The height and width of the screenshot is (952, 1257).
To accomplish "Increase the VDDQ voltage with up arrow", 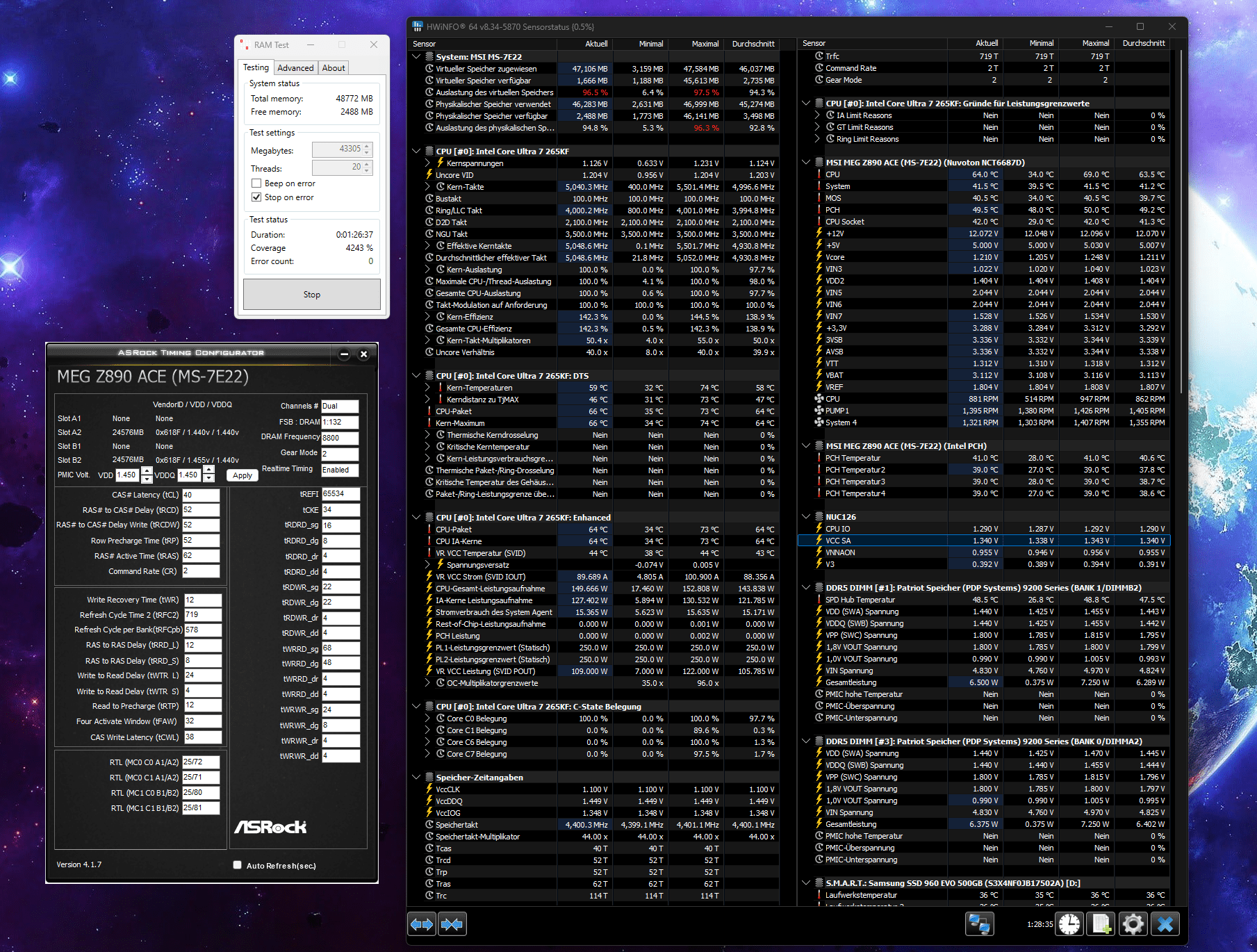I will tap(208, 471).
